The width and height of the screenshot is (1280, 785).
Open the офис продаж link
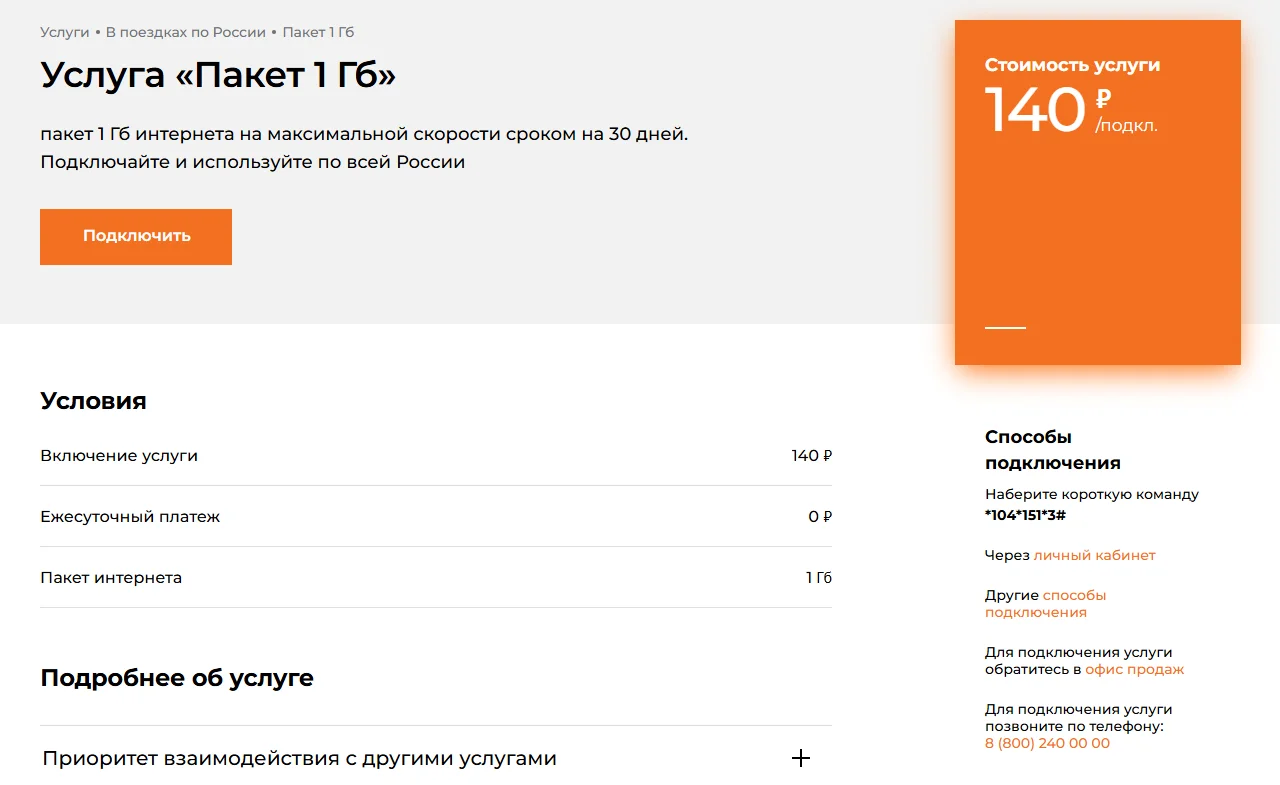[x=1134, y=669]
